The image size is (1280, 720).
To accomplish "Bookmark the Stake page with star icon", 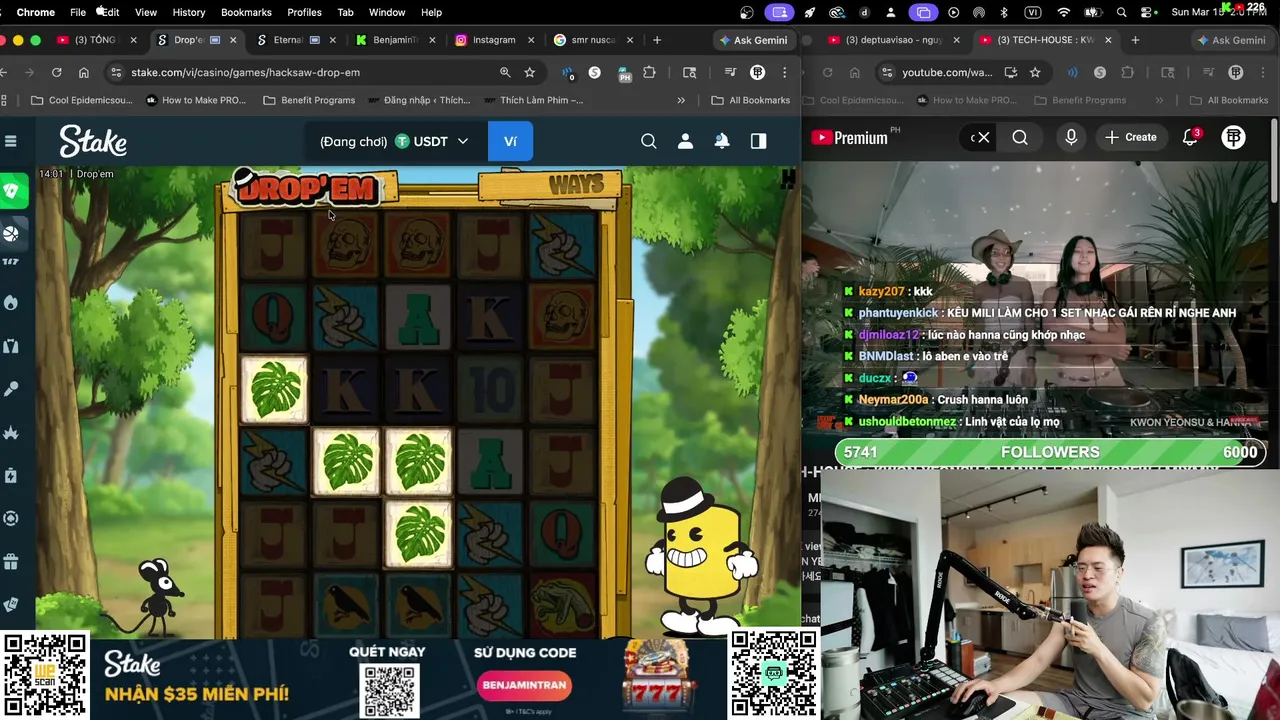I will click(530, 72).
